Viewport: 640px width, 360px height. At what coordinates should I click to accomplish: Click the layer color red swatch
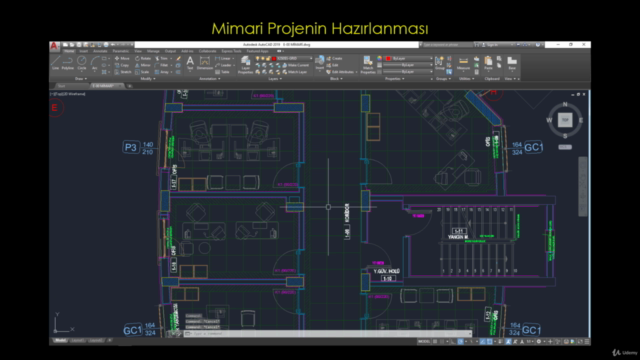click(x=274, y=58)
